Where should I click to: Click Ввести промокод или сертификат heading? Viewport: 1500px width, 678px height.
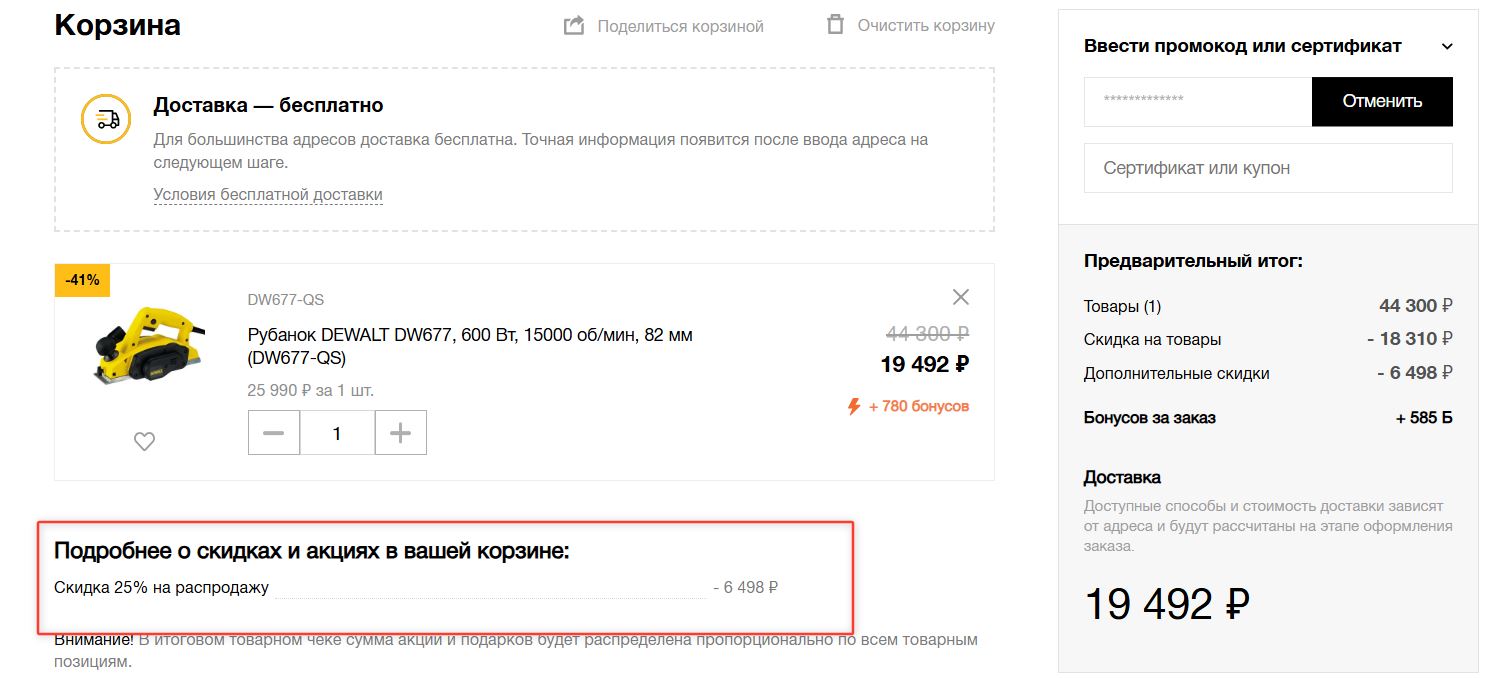1242,46
